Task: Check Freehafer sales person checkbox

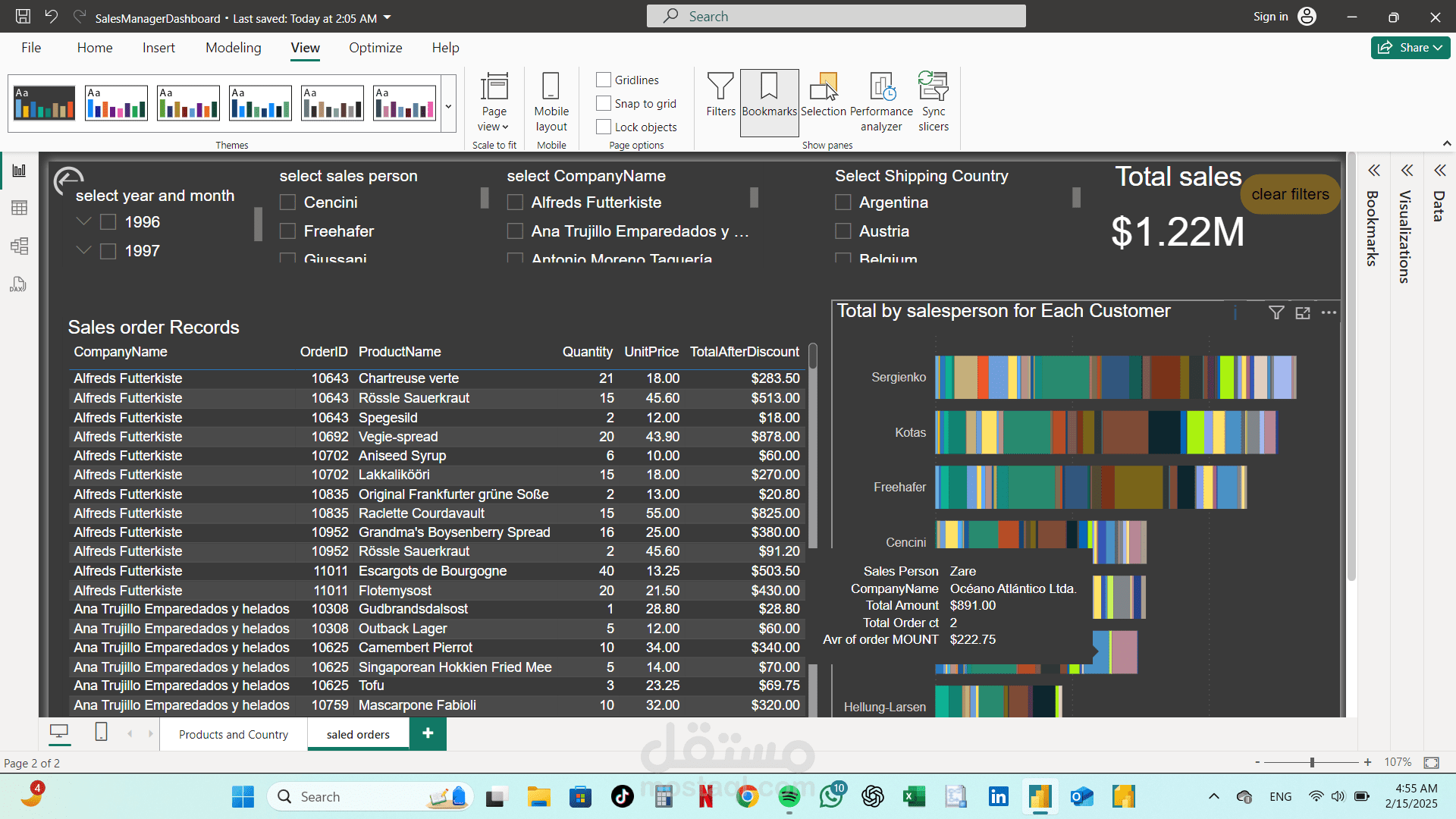Action: coord(287,231)
